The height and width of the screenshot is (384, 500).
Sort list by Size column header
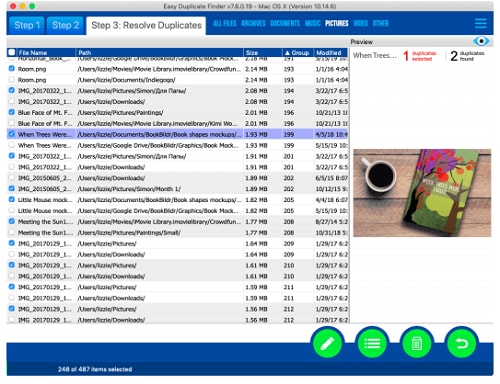pyautogui.click(x=262, y=53)
